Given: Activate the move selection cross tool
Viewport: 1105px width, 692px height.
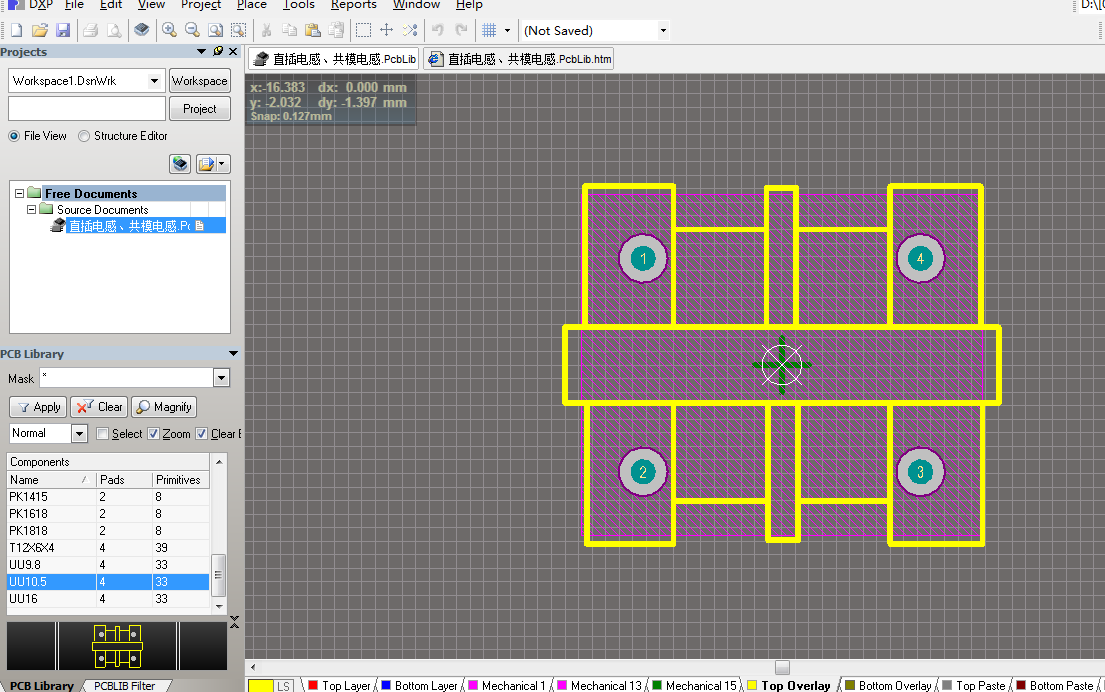Looking at the screenshot, I should pyautogui.click(x=386, y=30).
